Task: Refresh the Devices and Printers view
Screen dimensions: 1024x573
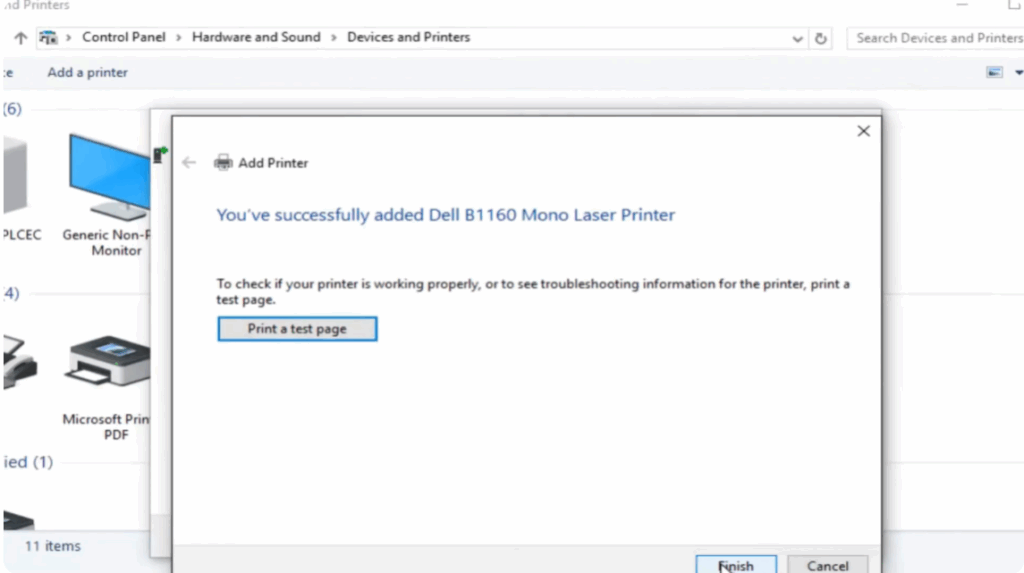Action: 821,38
